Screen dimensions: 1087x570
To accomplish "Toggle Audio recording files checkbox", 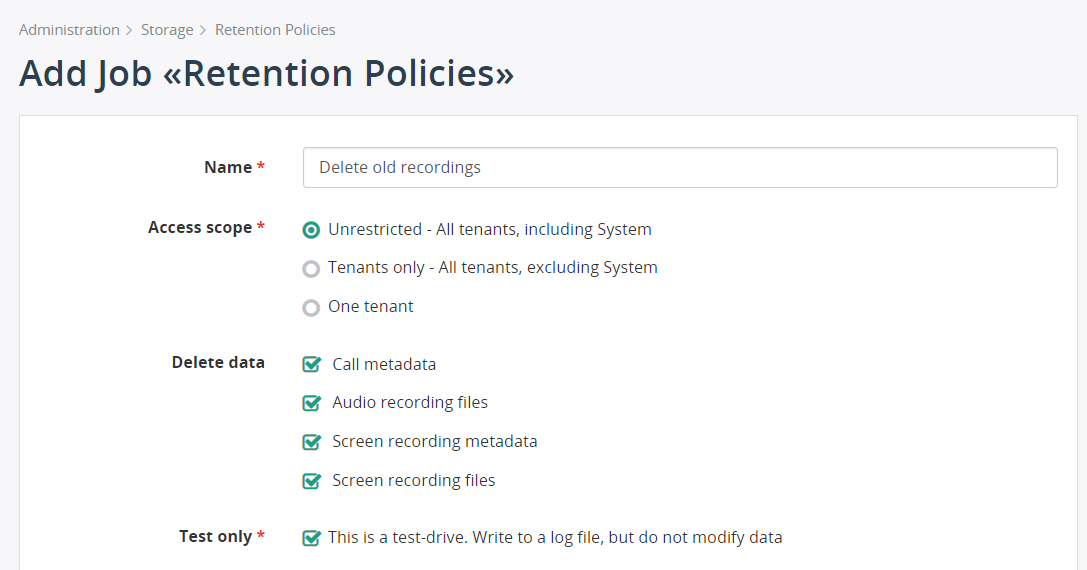I will click(312, 403).
